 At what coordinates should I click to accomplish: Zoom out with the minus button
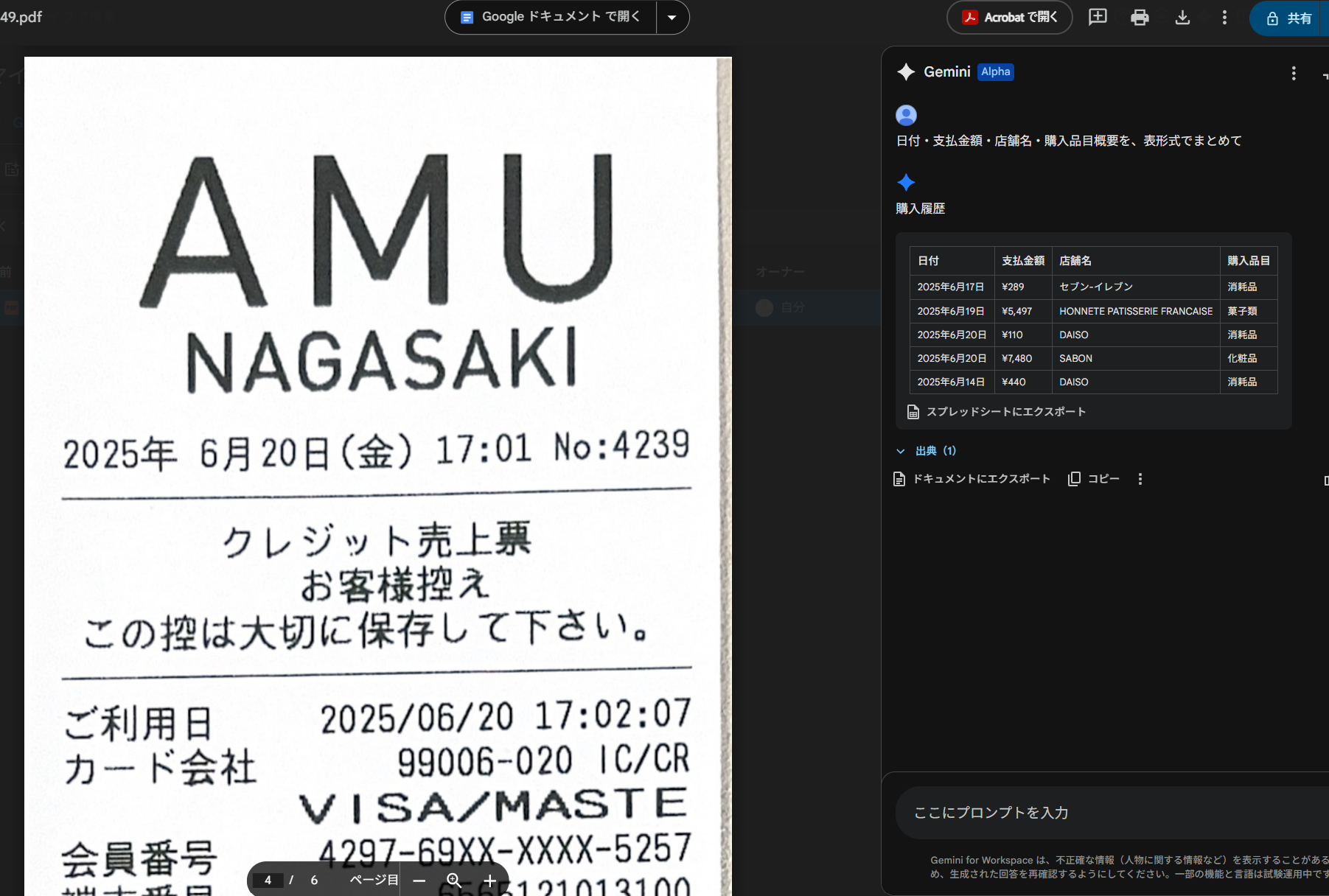[419, 881]
